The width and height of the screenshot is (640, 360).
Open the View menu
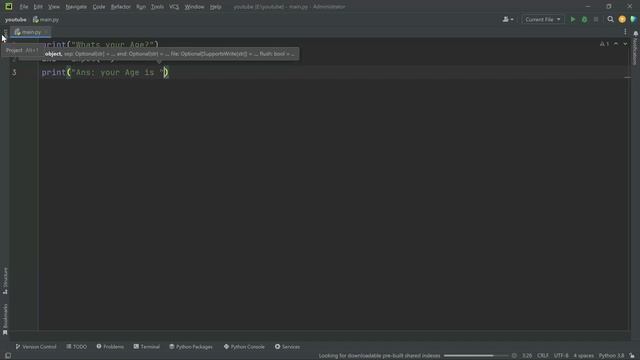click(x=54, y=7)
